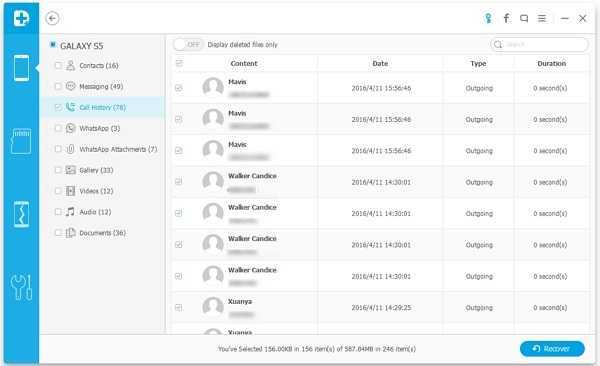Uncheck the first Mavis call entry
Image resolution: width=600 pixels, height=366 pixels.
pos(179,88)
